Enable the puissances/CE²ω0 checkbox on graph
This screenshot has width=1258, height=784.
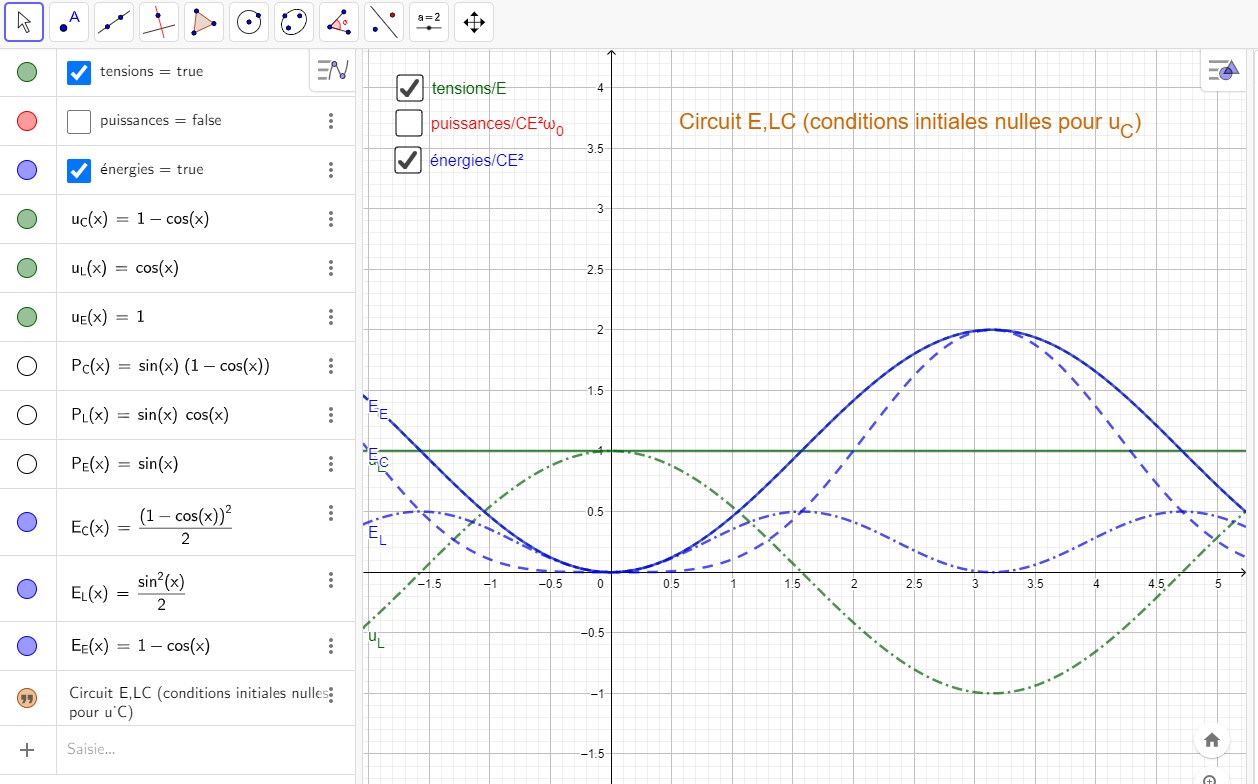[409, 123]
